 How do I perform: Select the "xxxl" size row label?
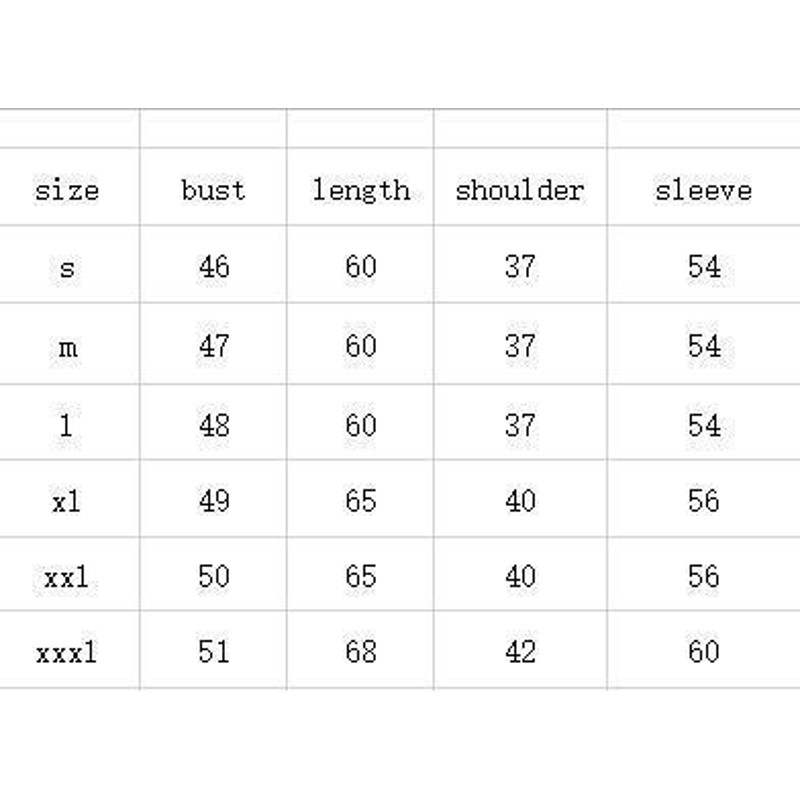(x=67, y=652)
